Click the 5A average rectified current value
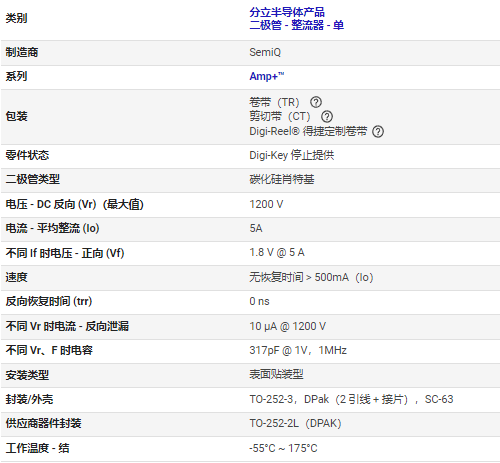The height and width of the screenshot is (463, 500). pos(256,228)
